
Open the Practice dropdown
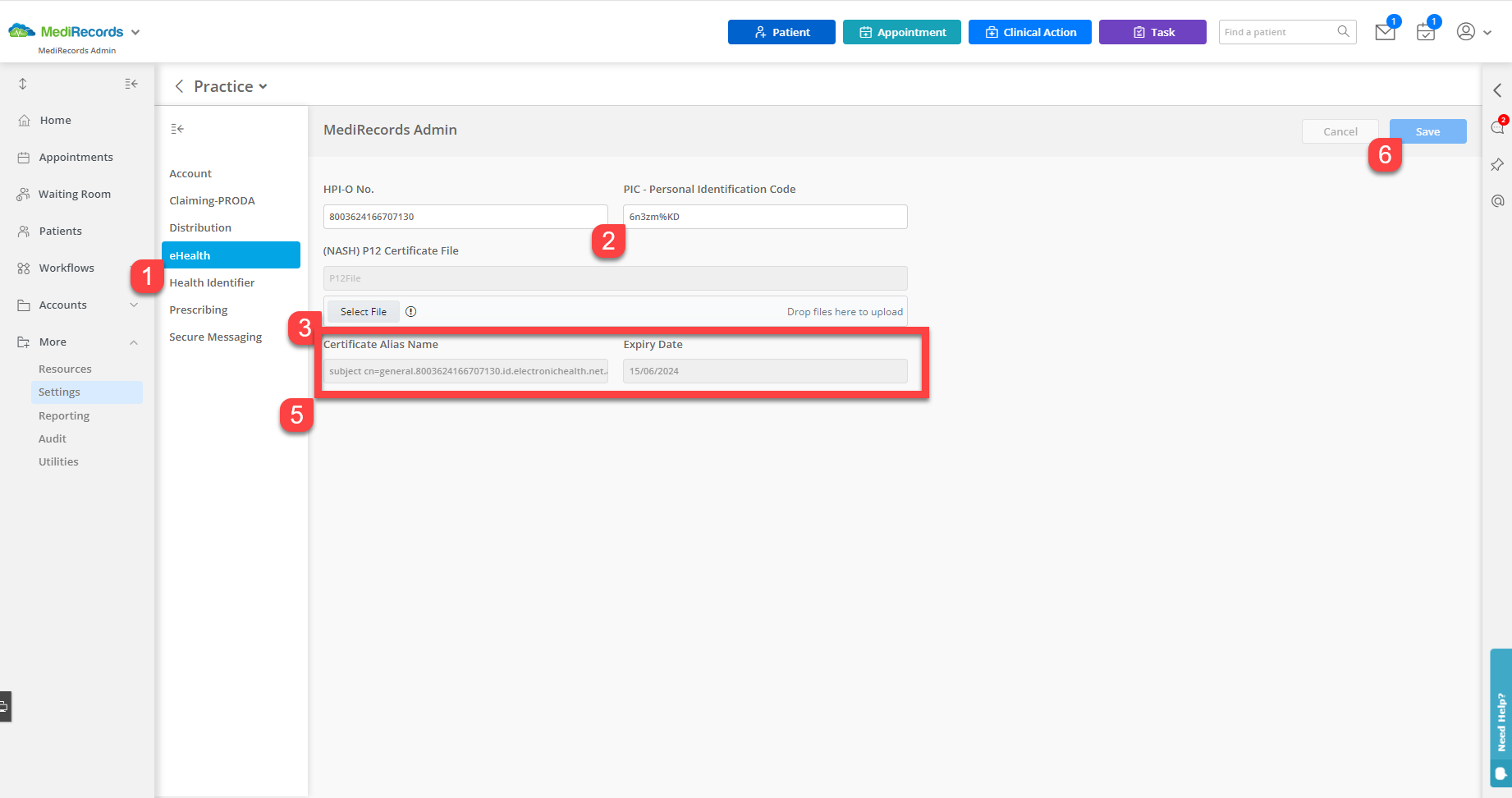231,86
